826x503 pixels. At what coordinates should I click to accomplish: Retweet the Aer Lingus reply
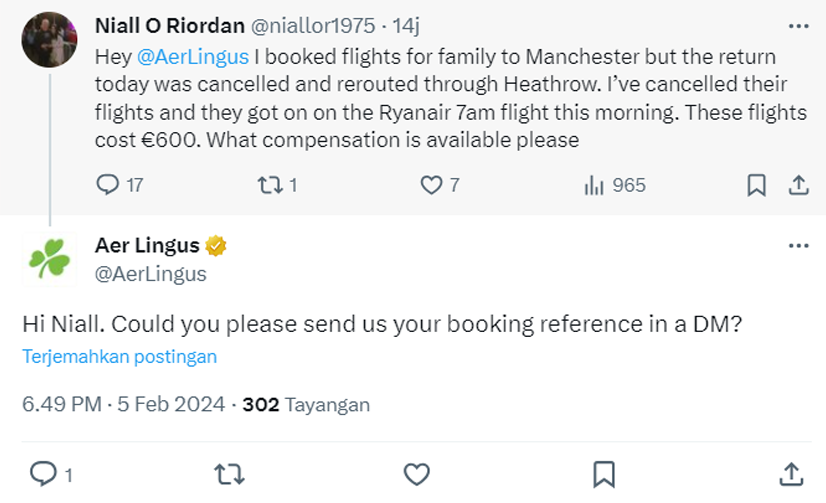tap(230, 473)
